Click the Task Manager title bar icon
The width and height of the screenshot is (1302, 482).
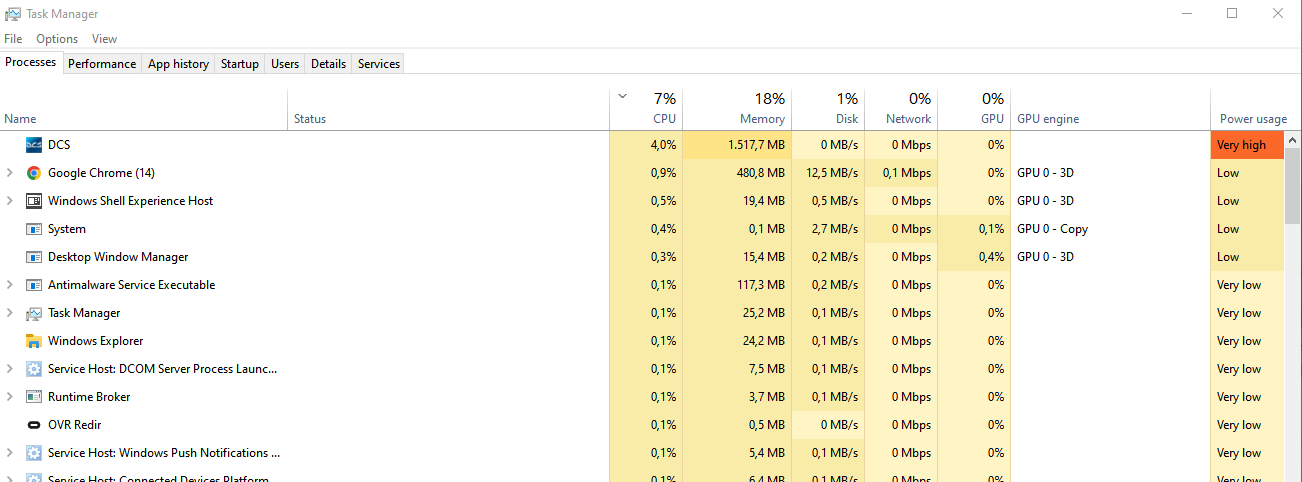click(12, 14)
